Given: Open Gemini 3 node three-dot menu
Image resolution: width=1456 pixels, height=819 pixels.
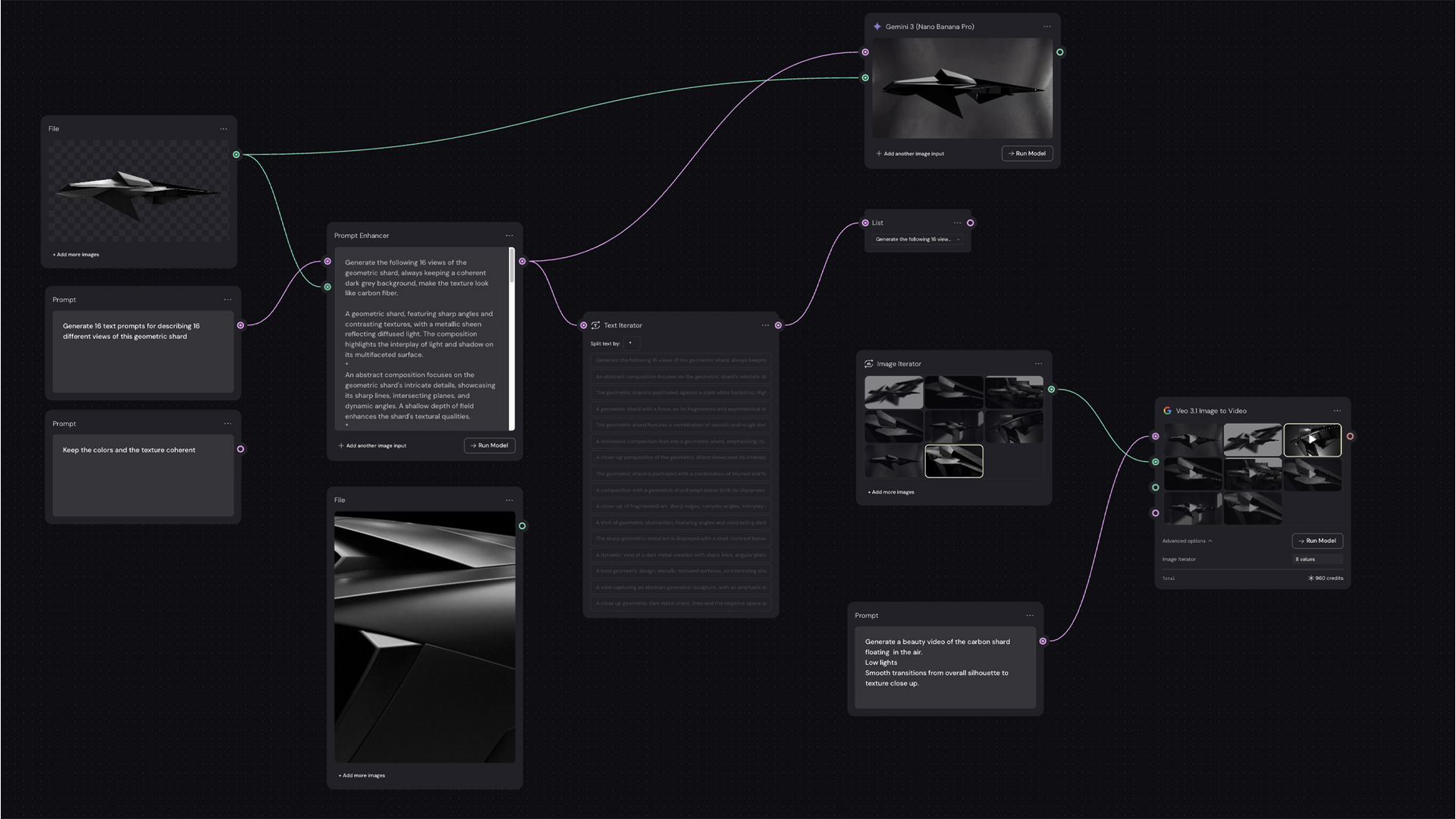Looking at the screenshot, I should [1046, 27].
